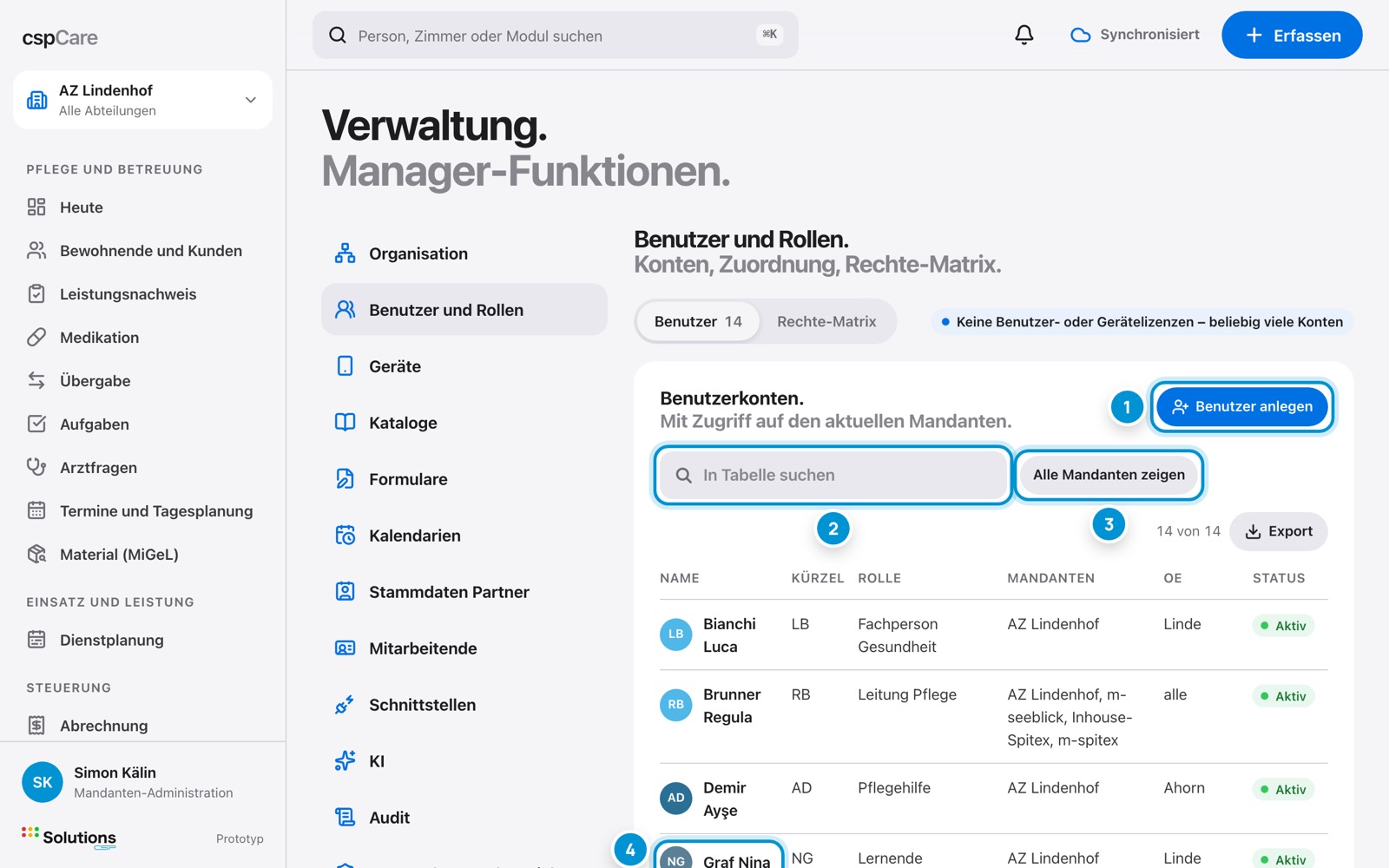This screenshot has height=868, width=1389.
Task: Expand the AZ Lindenhof location selector
Action: click(142, 100)
